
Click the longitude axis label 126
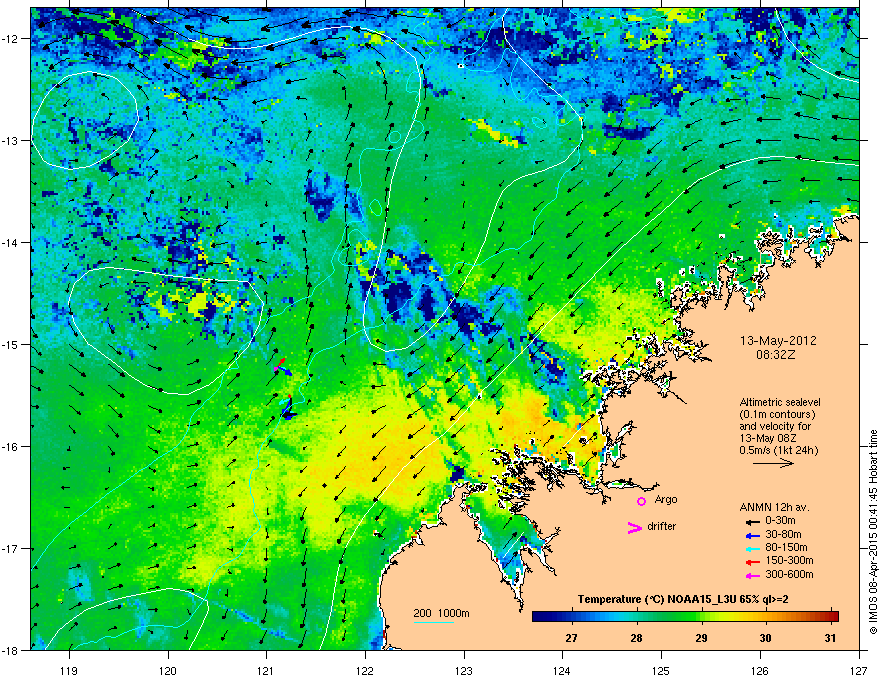coord(760,670)
